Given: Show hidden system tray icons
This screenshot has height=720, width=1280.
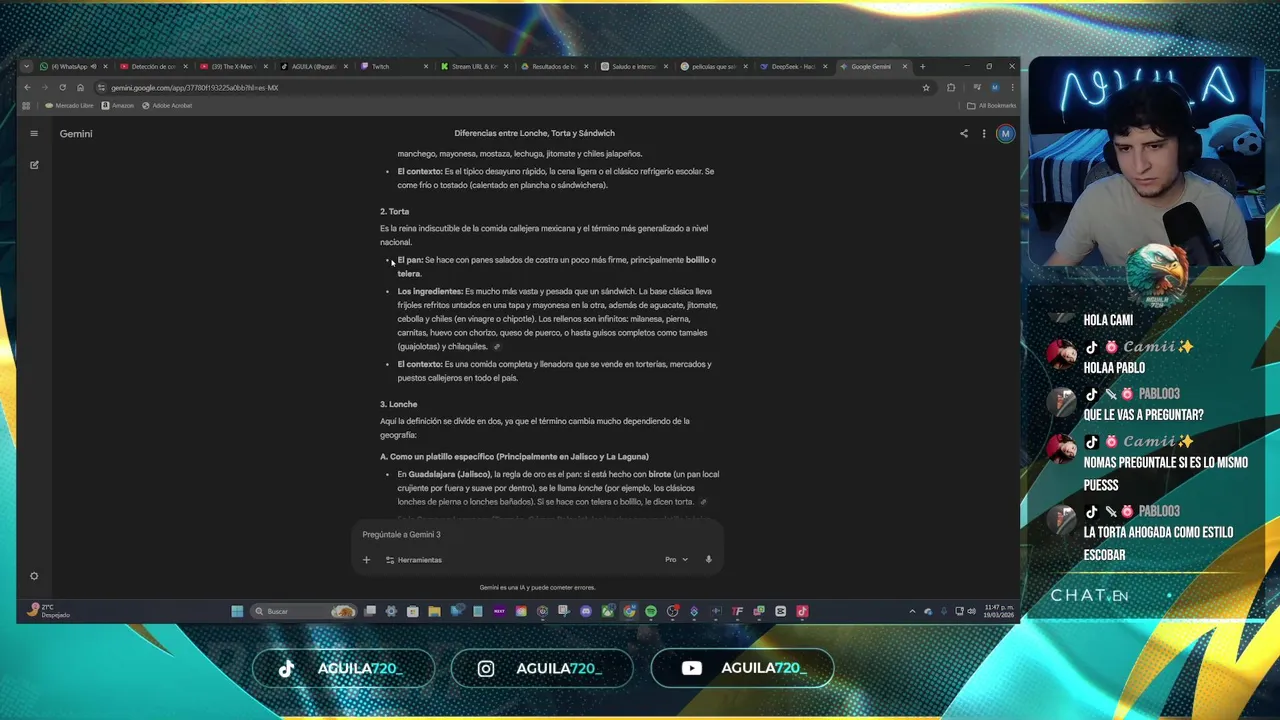Looking at the screenshot, I should (912, 611).
